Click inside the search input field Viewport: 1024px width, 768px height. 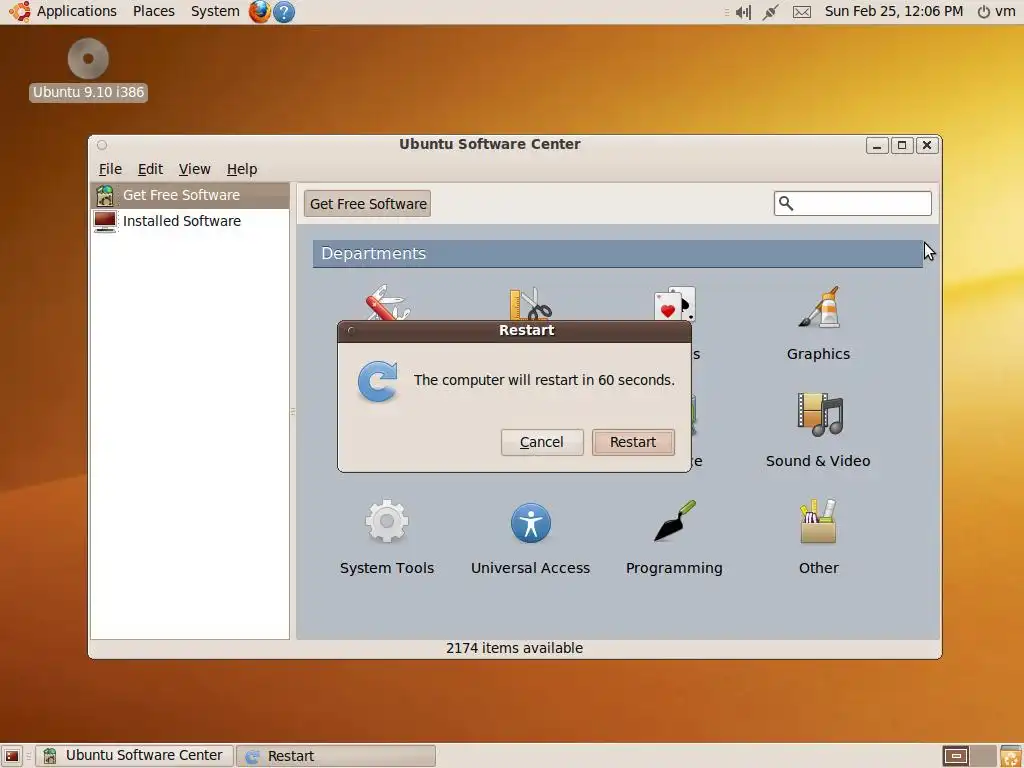click(x=853, y=204)
